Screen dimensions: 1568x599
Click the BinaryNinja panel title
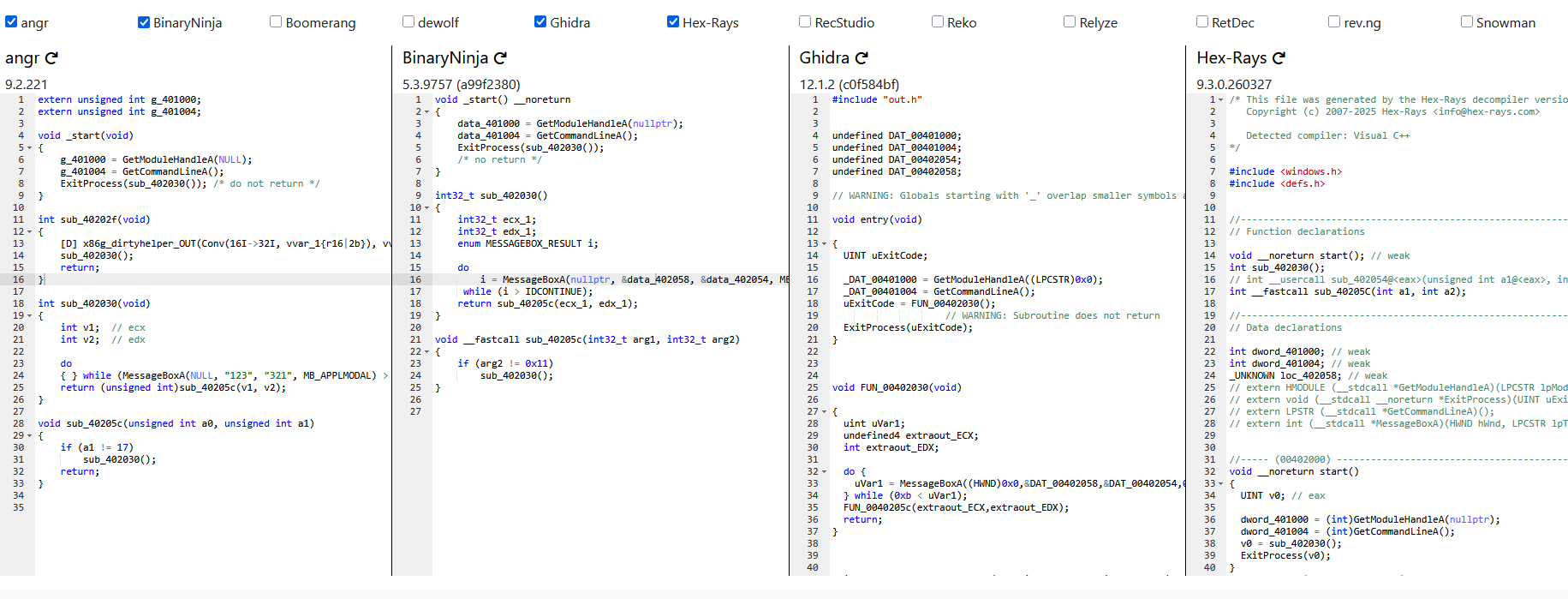click(x=445, y=58)
